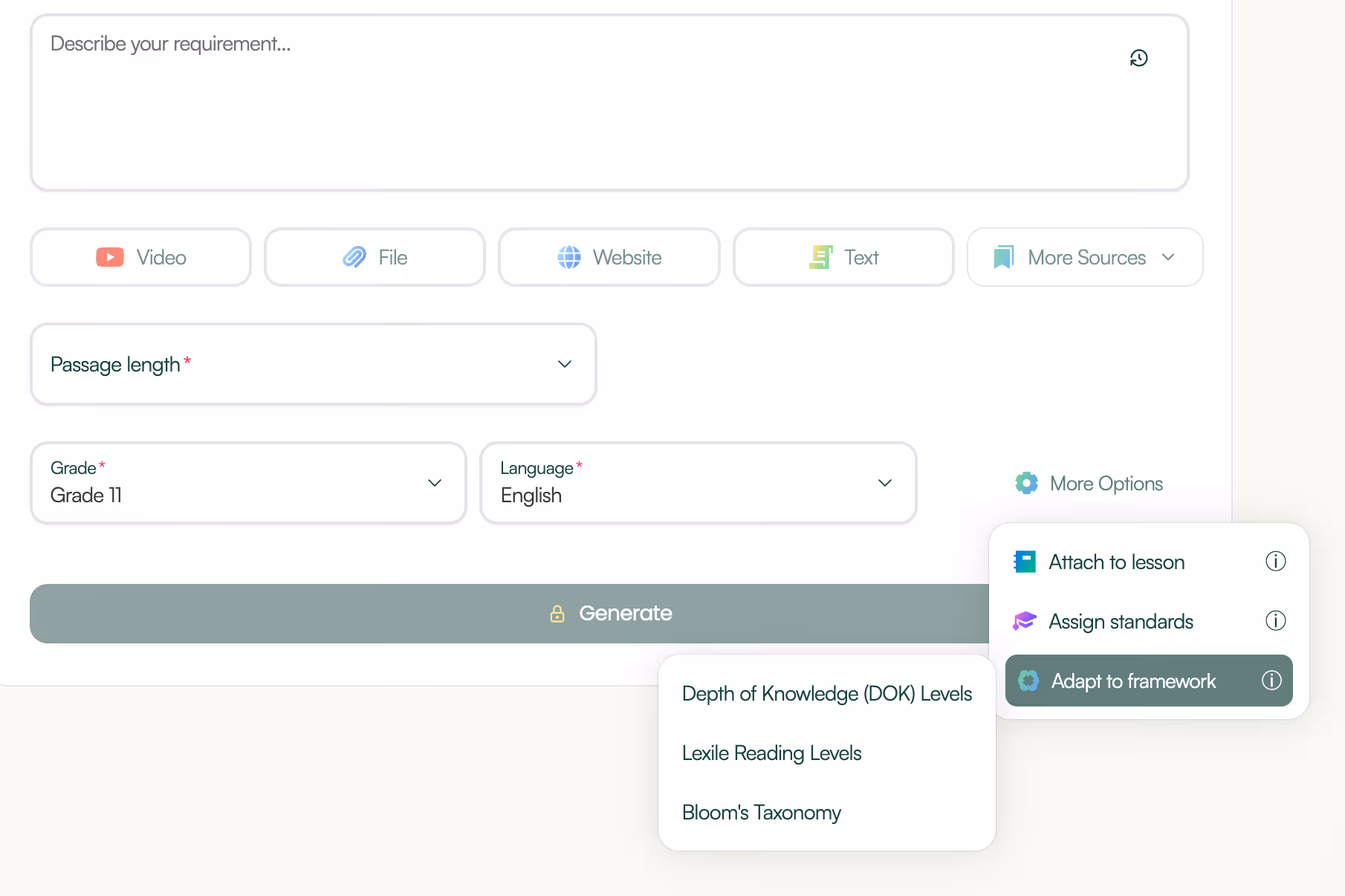The height and width of the screenshot is (896, 1345).
Task: Focus the Describe your requirement text box
Action: coord(609,103)
